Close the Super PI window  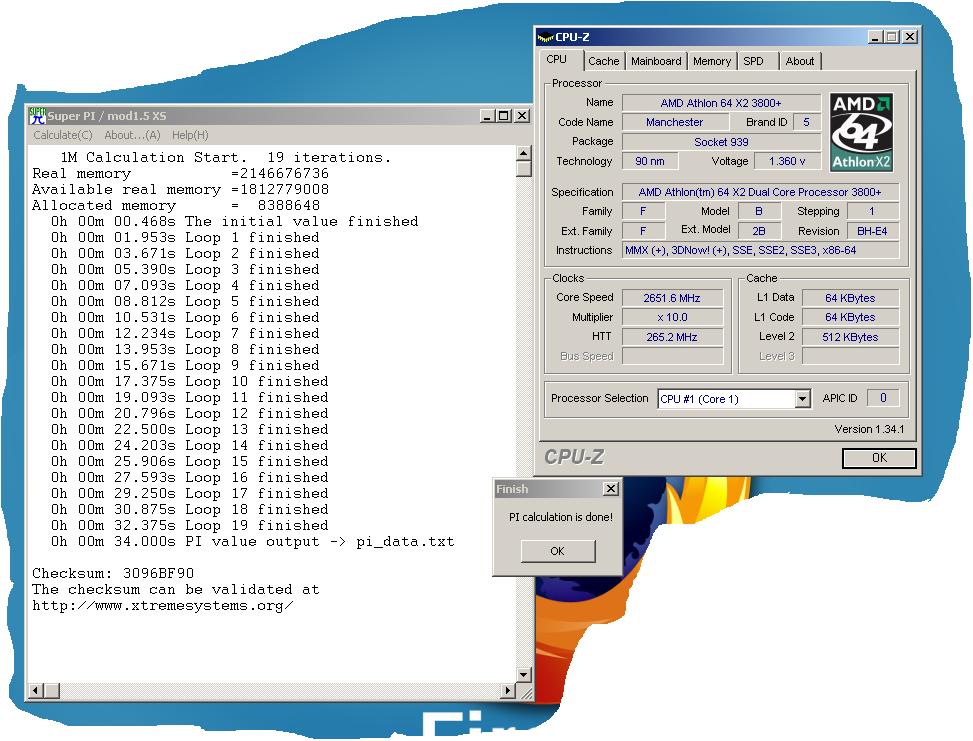point(522,116)
